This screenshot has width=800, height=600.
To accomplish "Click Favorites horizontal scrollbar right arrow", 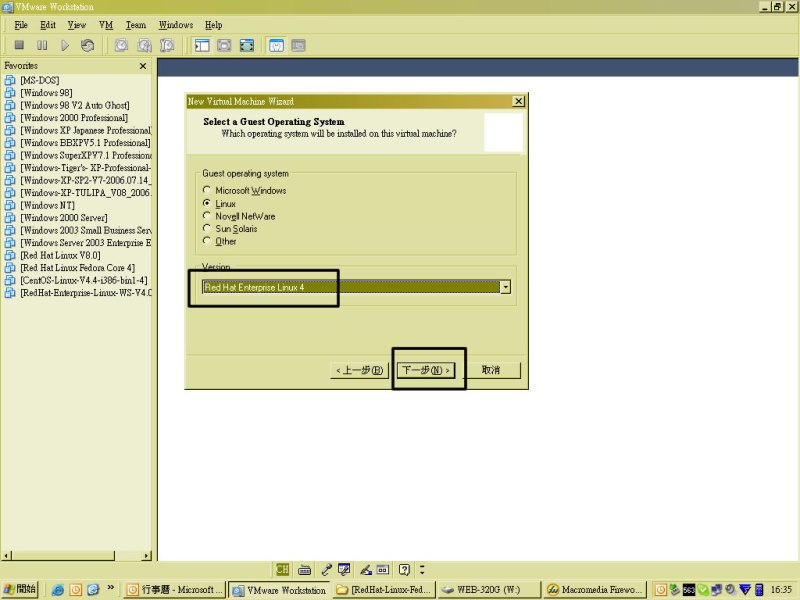I will pos(147,555).
